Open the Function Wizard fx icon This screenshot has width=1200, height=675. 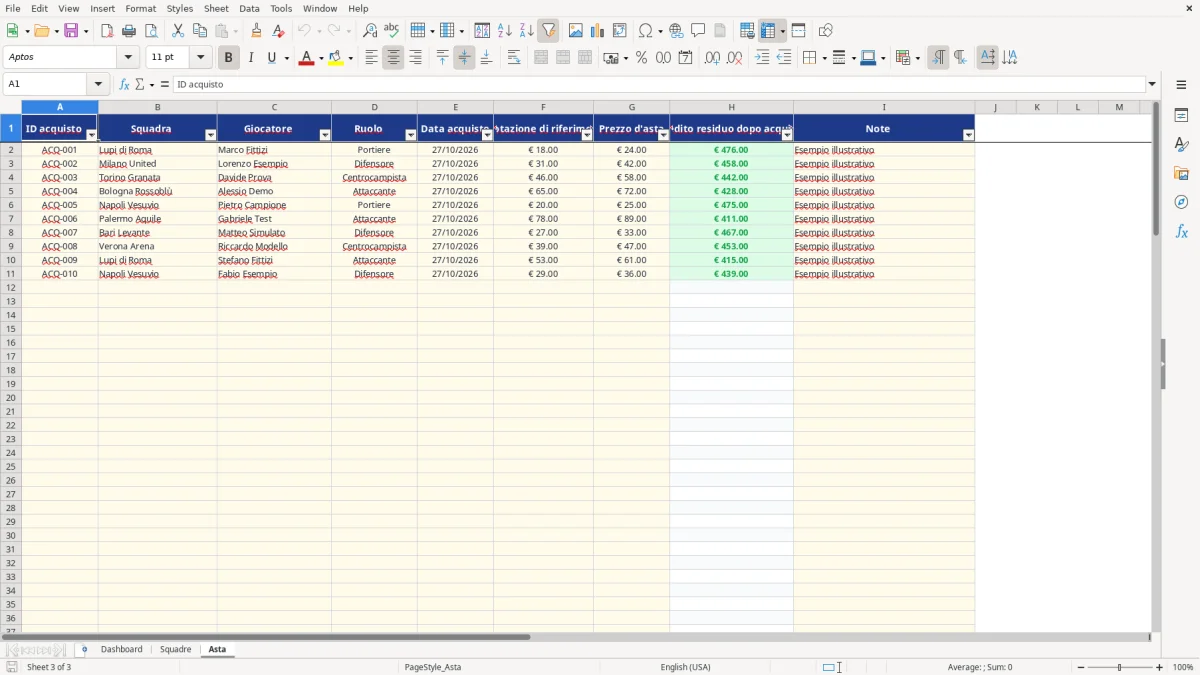[x=124, y=85]
